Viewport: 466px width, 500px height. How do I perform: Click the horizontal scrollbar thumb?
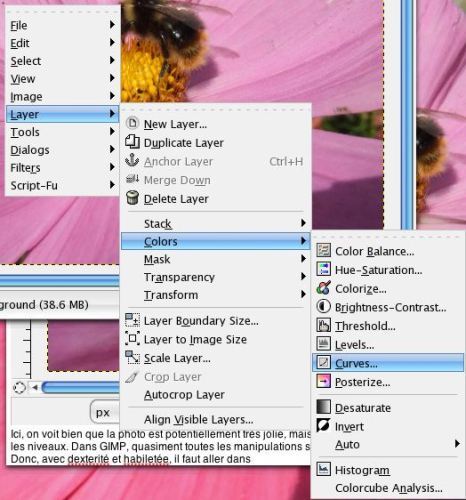80,388
